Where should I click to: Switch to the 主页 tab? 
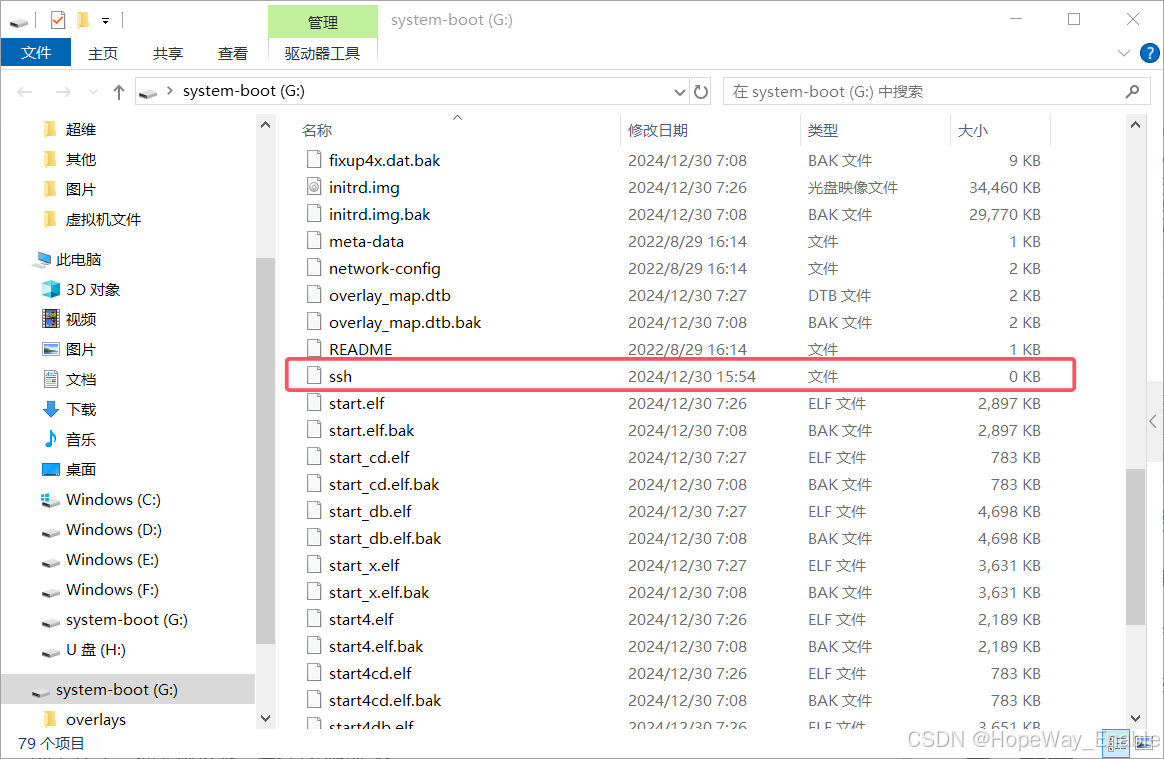tap(103, 53)
